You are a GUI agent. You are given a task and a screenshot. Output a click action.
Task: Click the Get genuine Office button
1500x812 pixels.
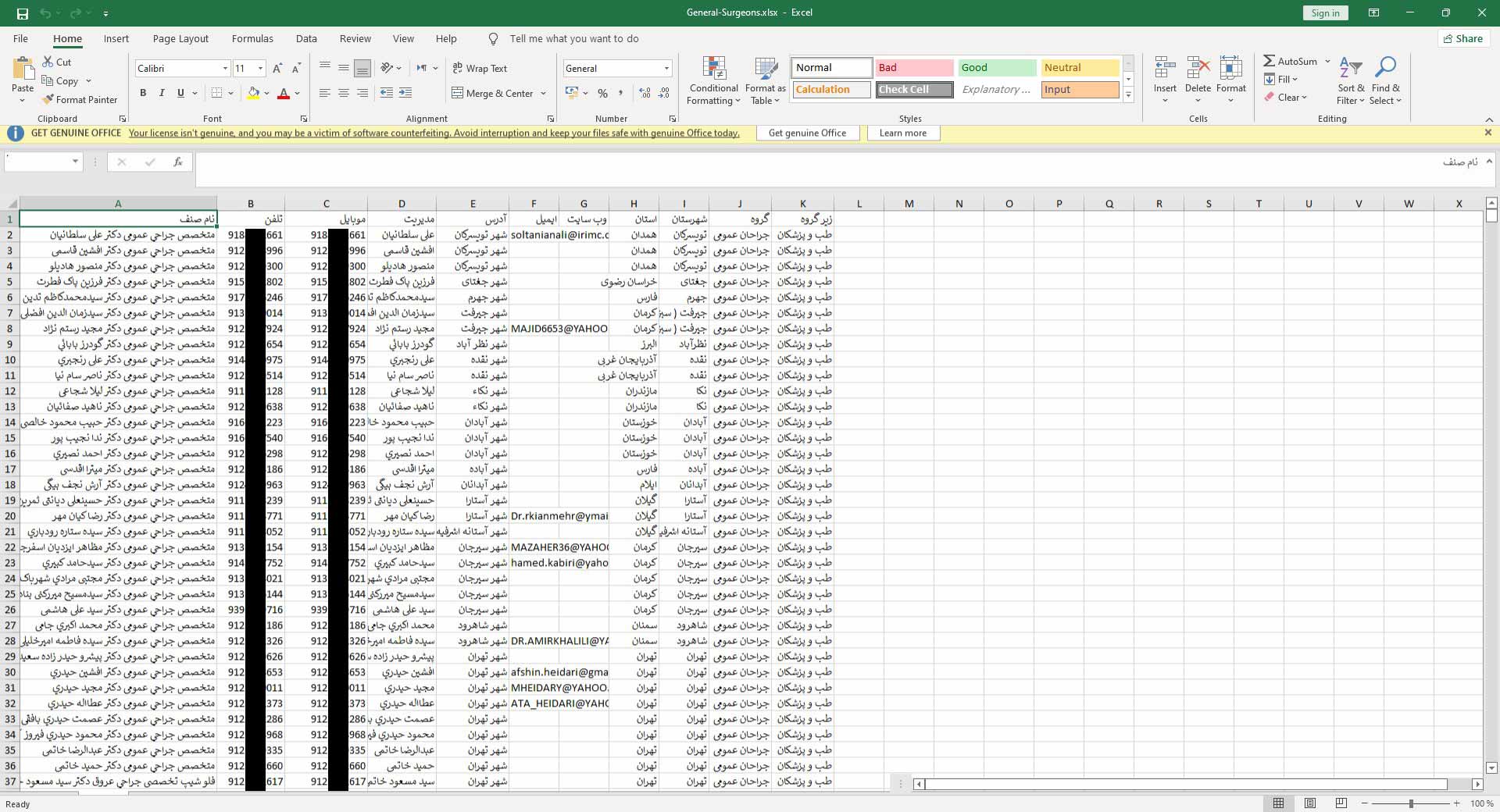807,134
